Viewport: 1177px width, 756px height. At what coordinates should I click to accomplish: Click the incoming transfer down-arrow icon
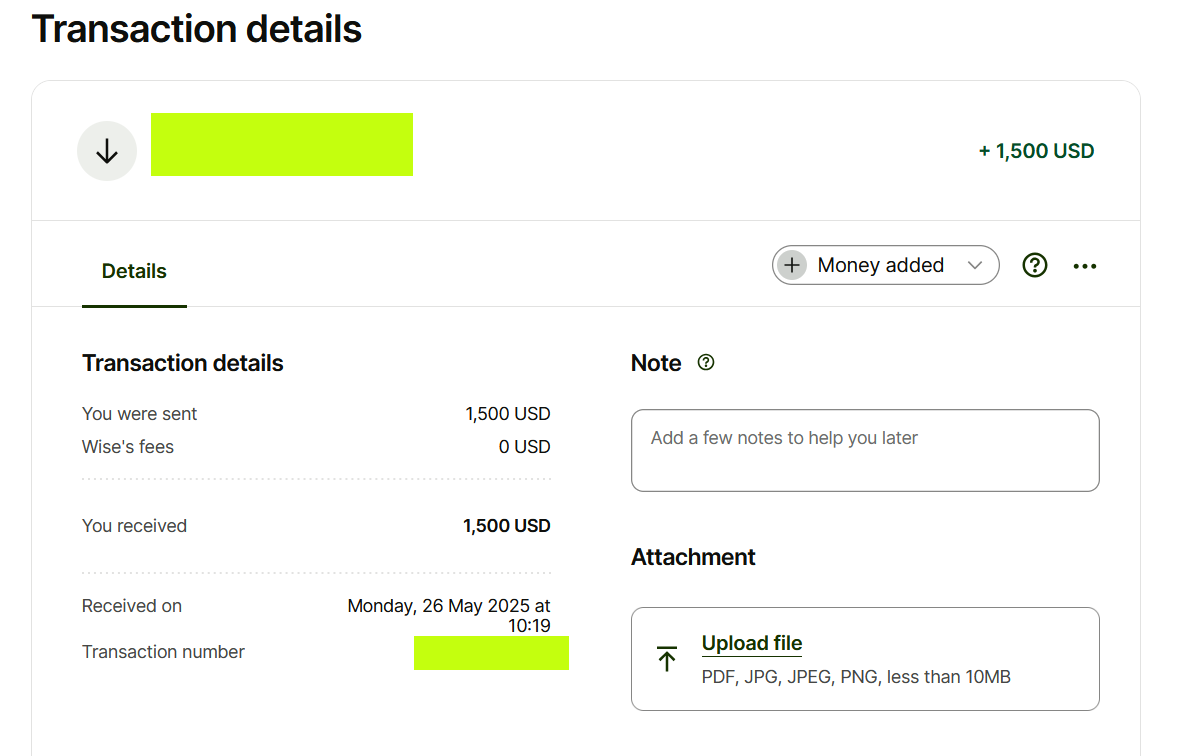(107, 151)
